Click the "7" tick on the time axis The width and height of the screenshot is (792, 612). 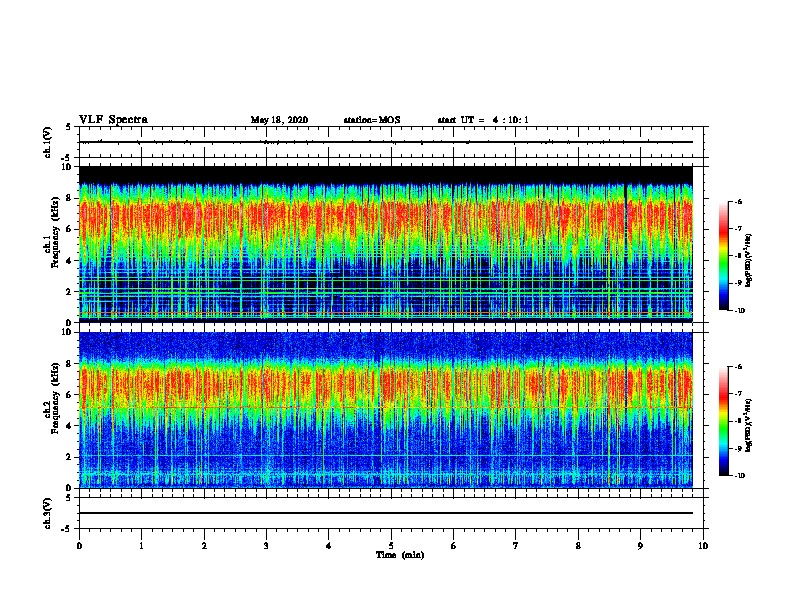(516, 546)
